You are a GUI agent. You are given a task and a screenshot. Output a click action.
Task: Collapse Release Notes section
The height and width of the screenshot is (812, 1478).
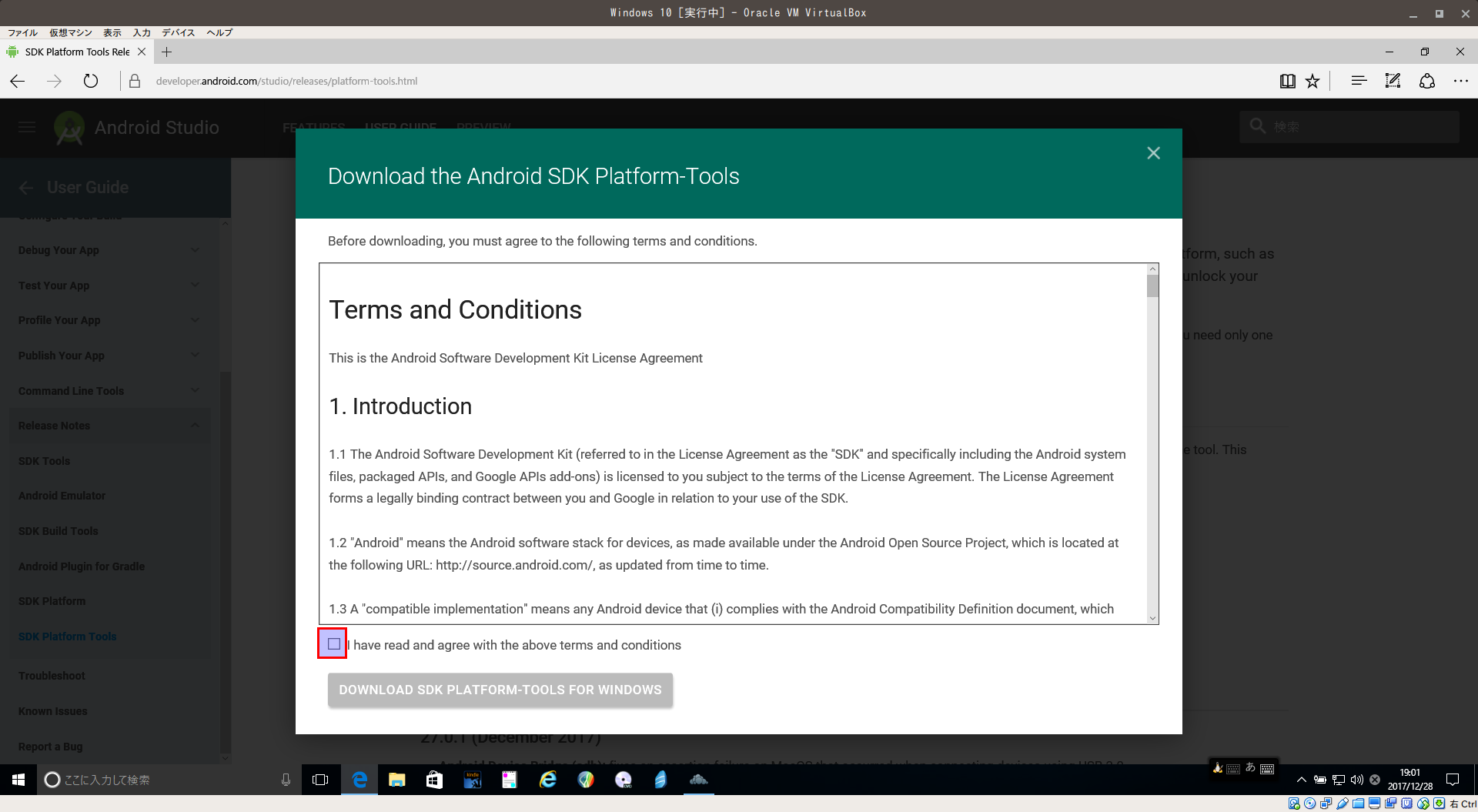[109, 426]
